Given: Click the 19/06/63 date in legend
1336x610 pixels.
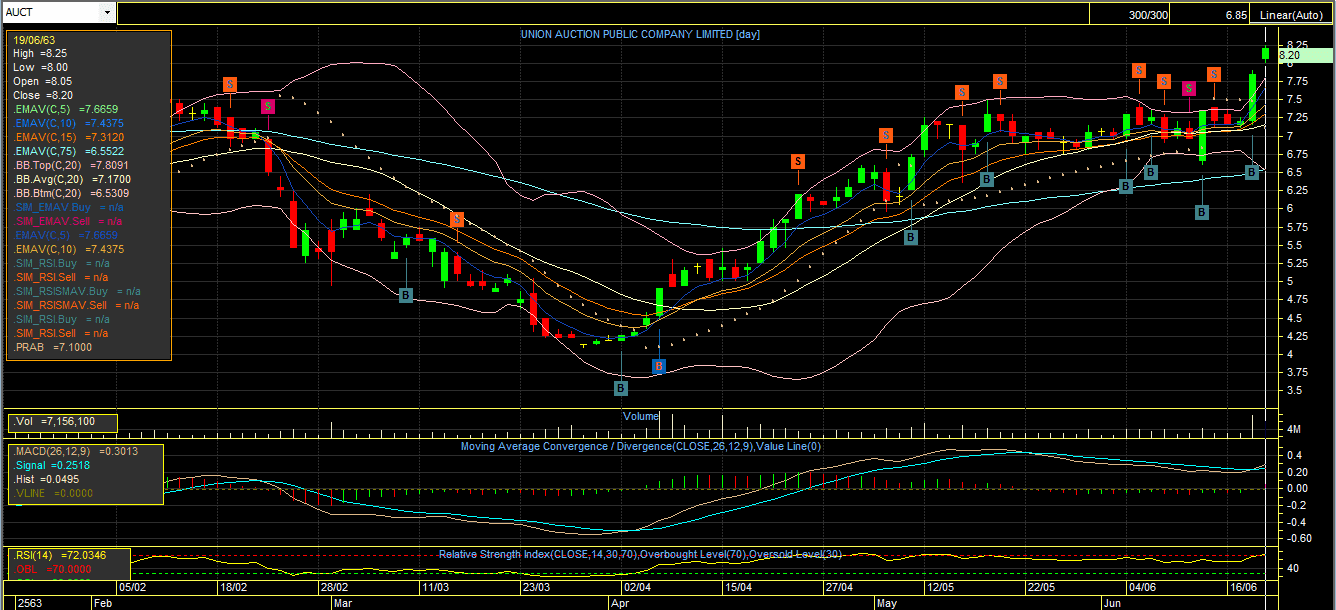Looking at the screenshot, I should coord(34,40).
